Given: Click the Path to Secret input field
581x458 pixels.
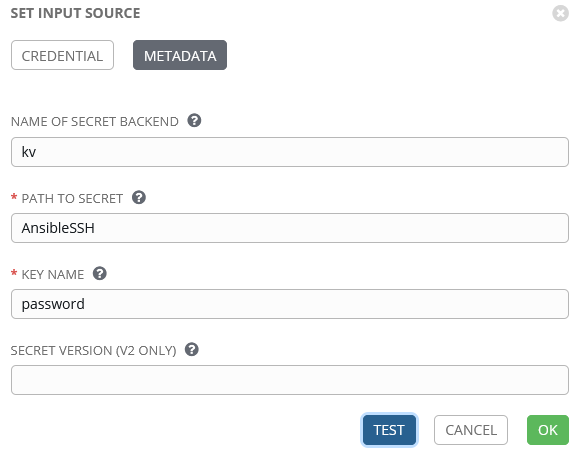Looking at the screenshot, I should [x=290, y=228].
